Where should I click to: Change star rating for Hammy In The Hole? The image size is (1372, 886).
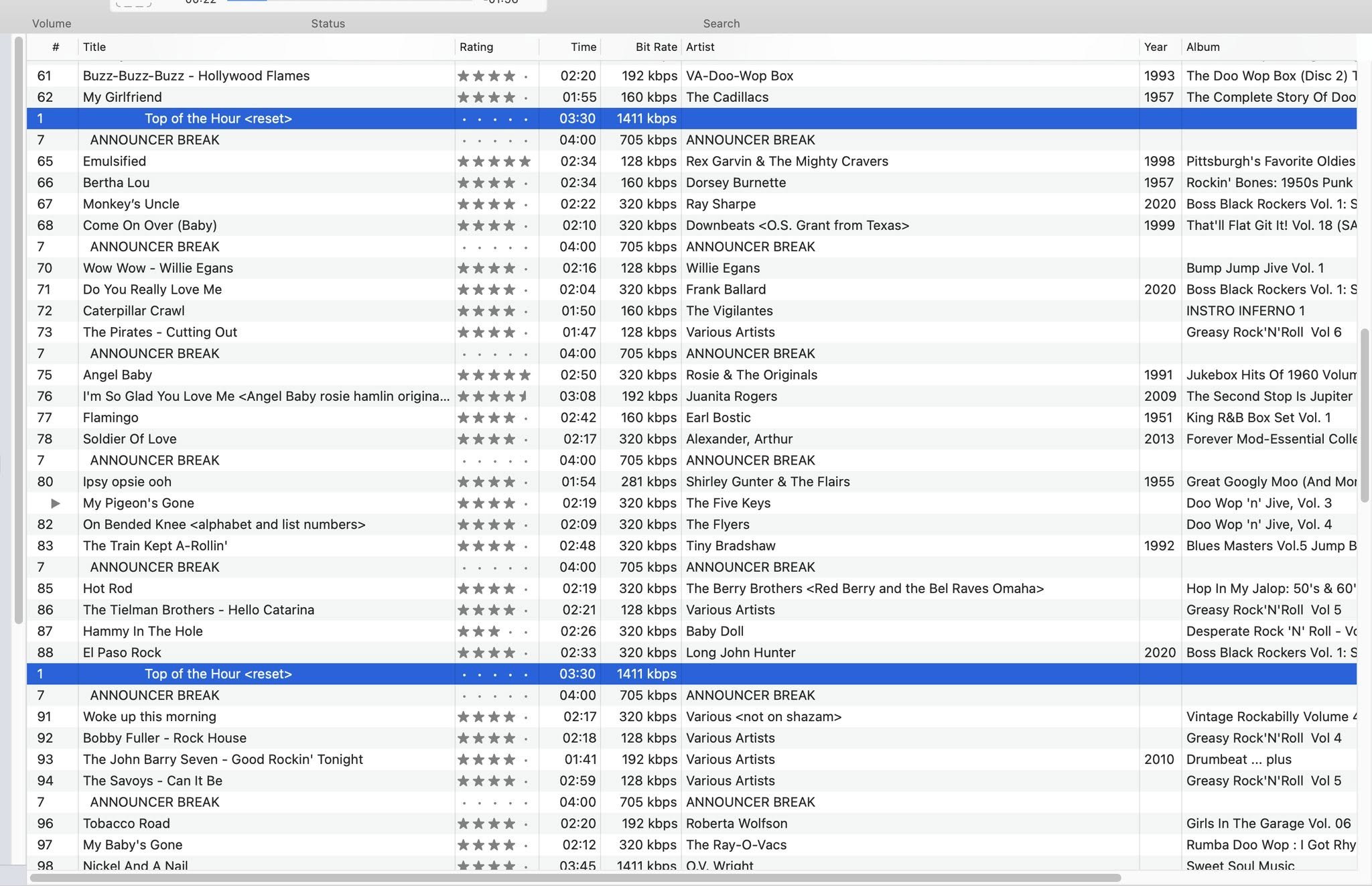494,631
